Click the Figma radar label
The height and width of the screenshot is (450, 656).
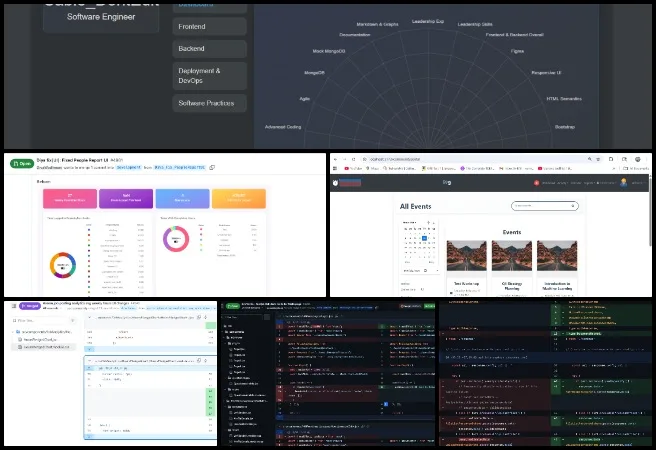(x=517, y=51)
